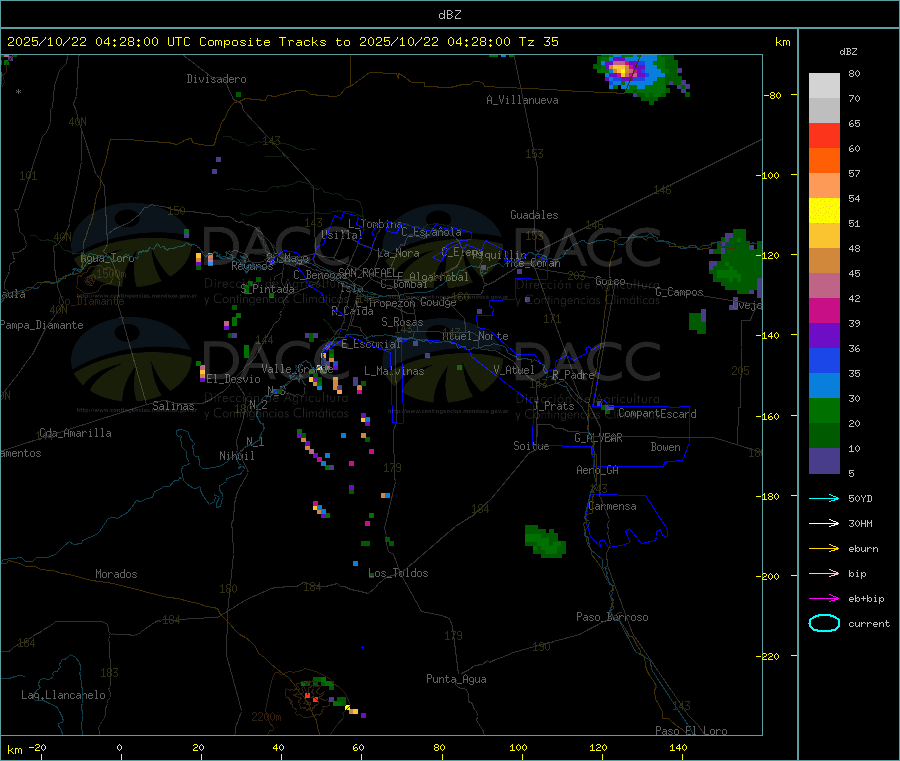Click the El_Desvio map label
Screen dimensions: 900x761
[234, 379]
